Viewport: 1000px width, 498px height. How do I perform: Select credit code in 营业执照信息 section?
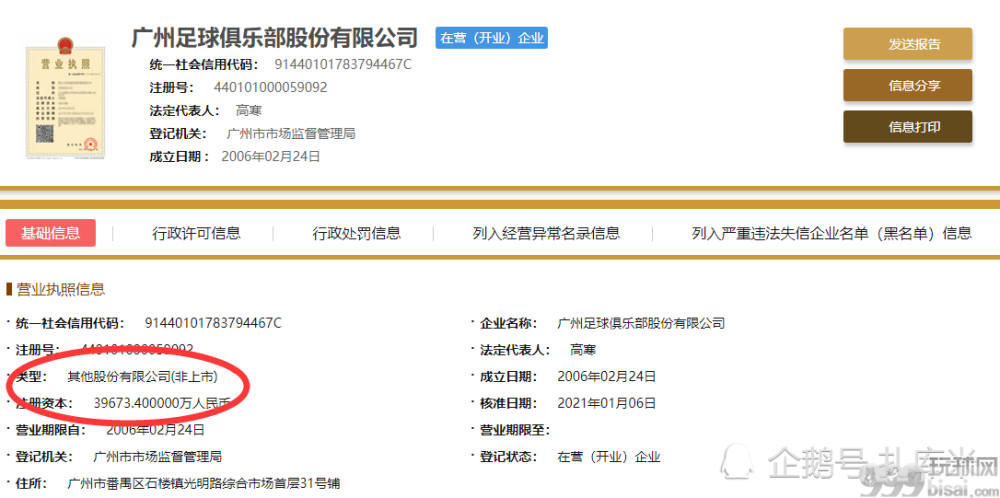(x=213, y=323)
